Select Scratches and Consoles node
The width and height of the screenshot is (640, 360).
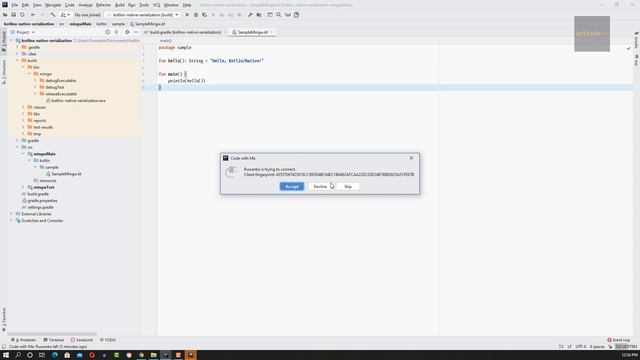pyautogui.click(x=39, y=220)
